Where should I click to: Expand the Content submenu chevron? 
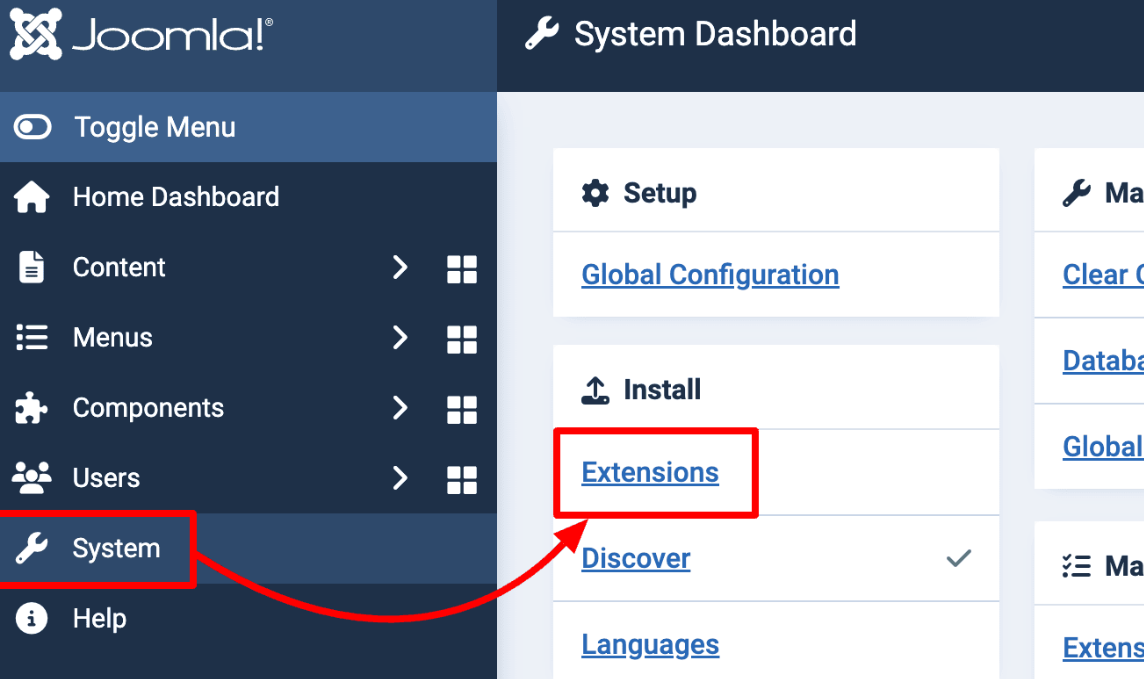pos(400,268)
